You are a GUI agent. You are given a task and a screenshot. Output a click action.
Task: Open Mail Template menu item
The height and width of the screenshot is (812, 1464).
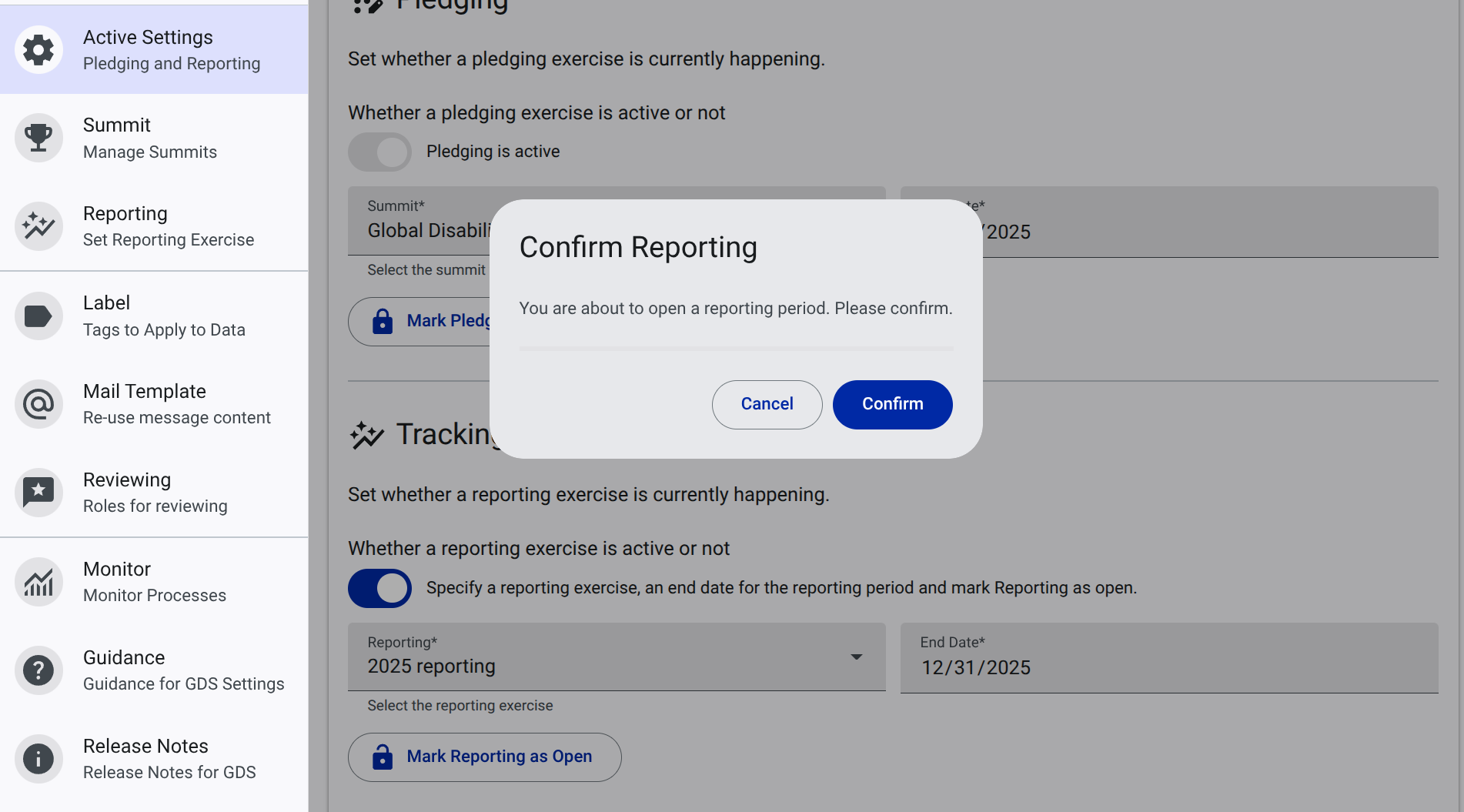coord(154,404)
